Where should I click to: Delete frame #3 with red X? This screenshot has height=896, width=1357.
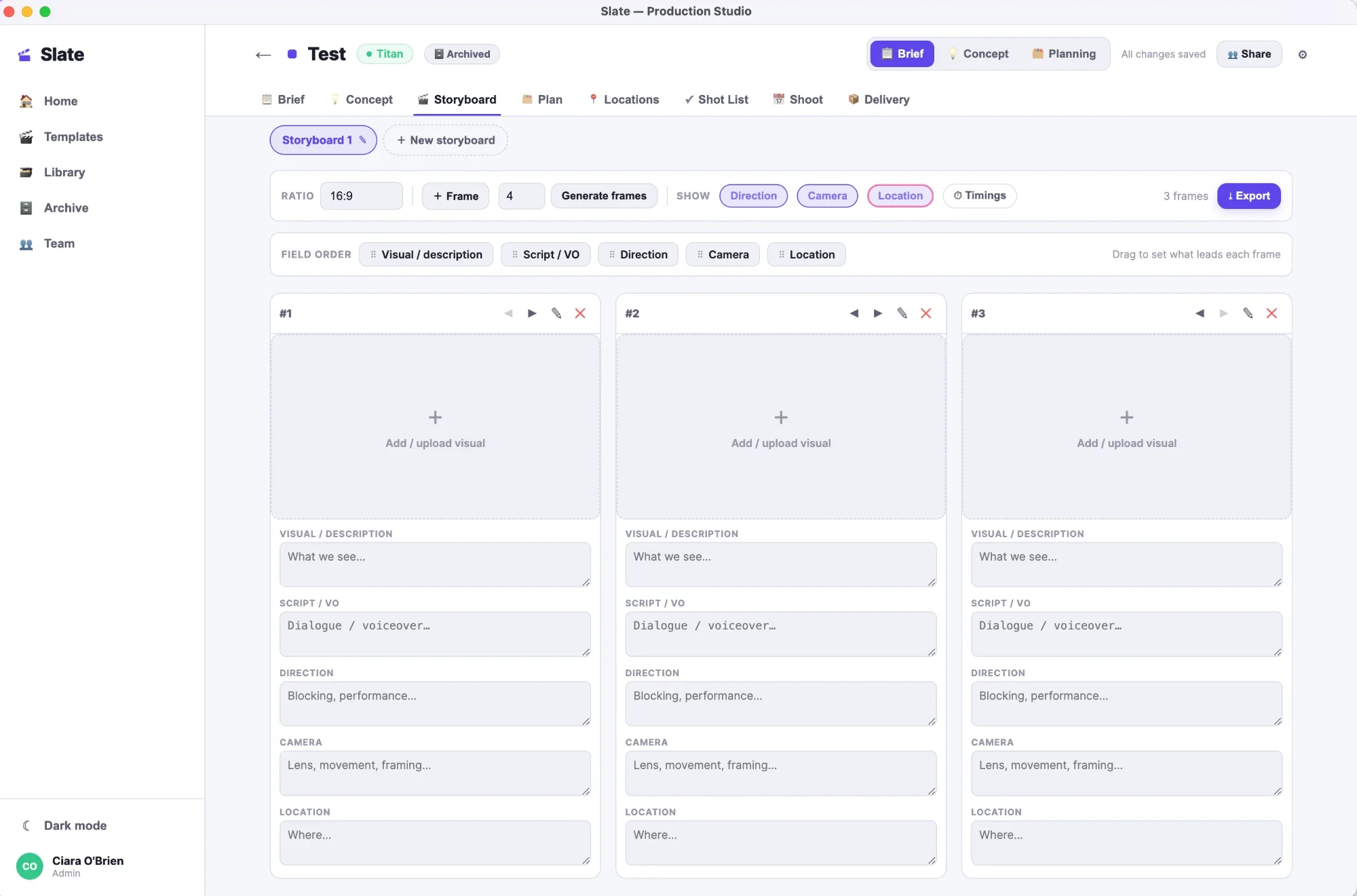point(1272,313)
